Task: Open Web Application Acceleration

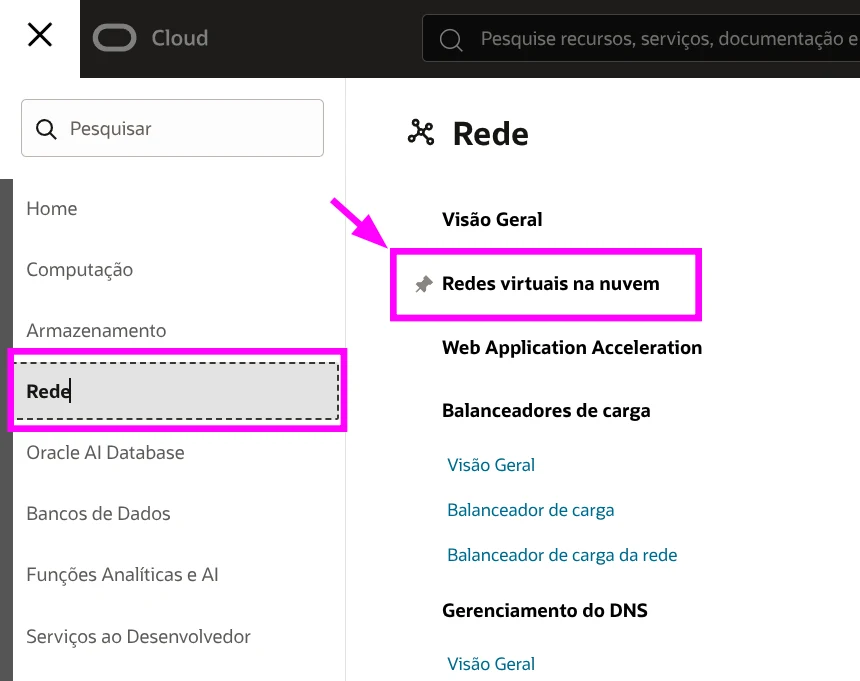Action: (x=572, y=348)
